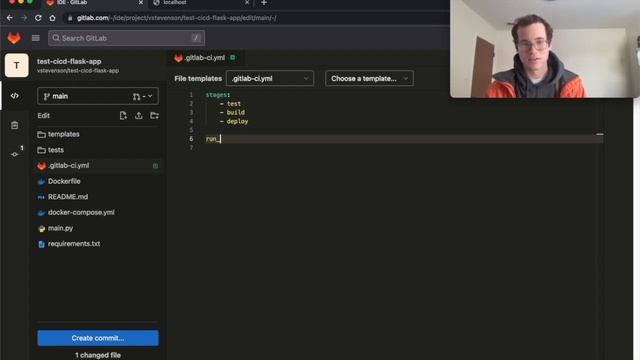Click the deploy stage text on line 4
The width and height of the screenshot is (640, 360).
point(237,122)
